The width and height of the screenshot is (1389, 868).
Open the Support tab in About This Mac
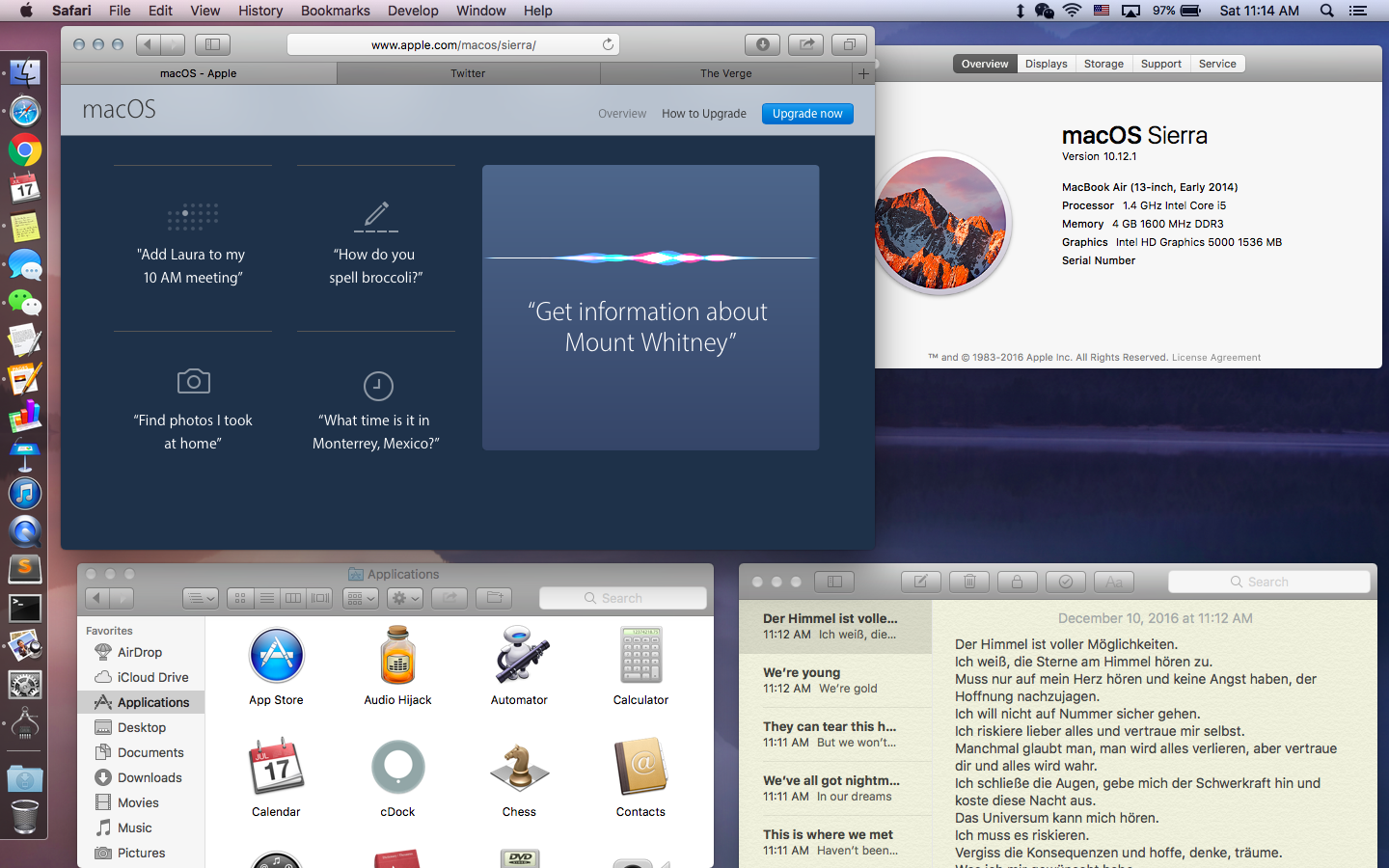coord(1160,64)
